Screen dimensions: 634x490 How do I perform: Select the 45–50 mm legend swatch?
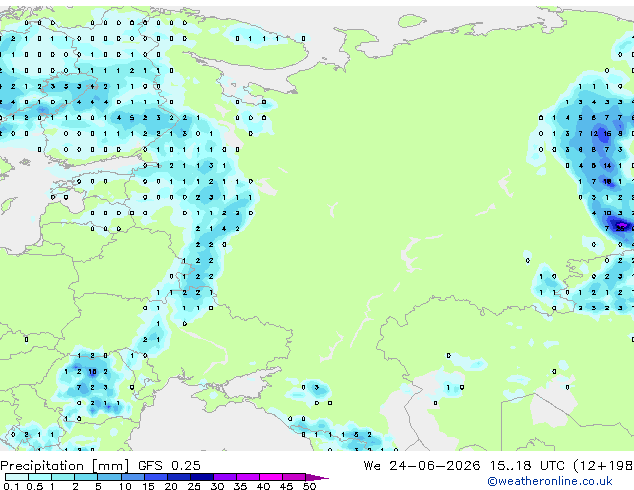(294, 477)
